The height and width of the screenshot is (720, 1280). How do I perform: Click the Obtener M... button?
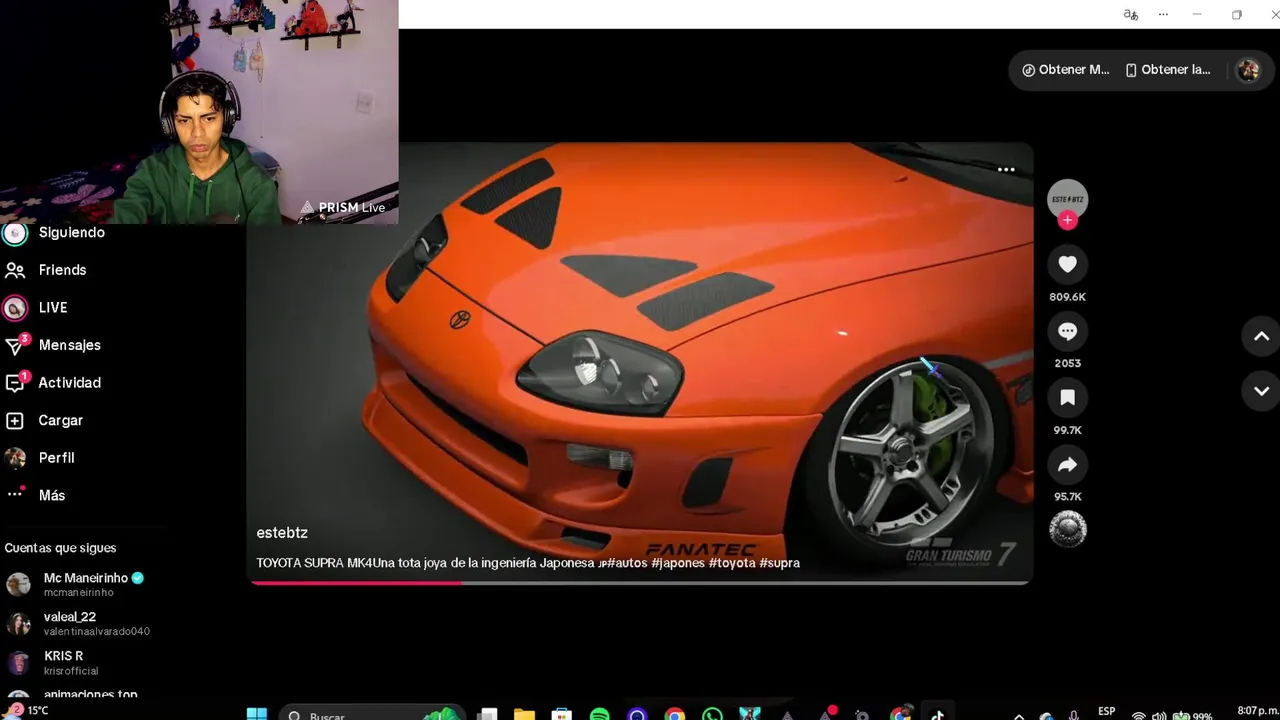click(1066, 70)
